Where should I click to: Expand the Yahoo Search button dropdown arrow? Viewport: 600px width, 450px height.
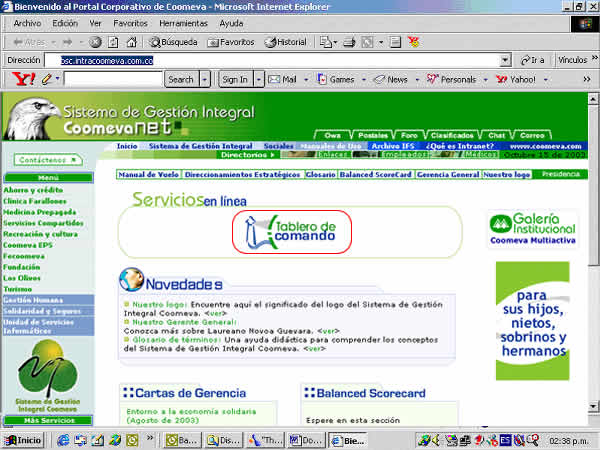pyautogui.click(x=205, y=79)
